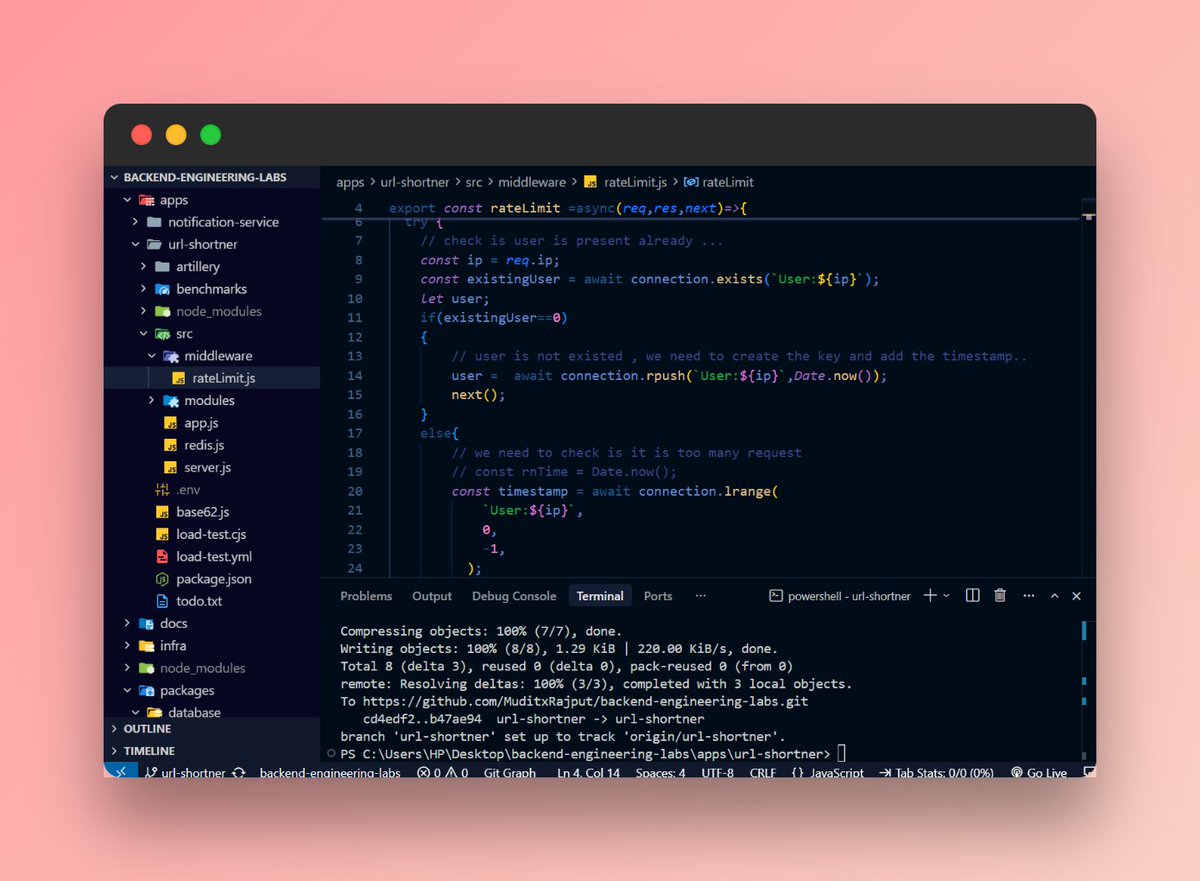The height and width of the screenshot is (881, 1200).
Task: Switch to the Debug Console tab
Action: (514, 596)
